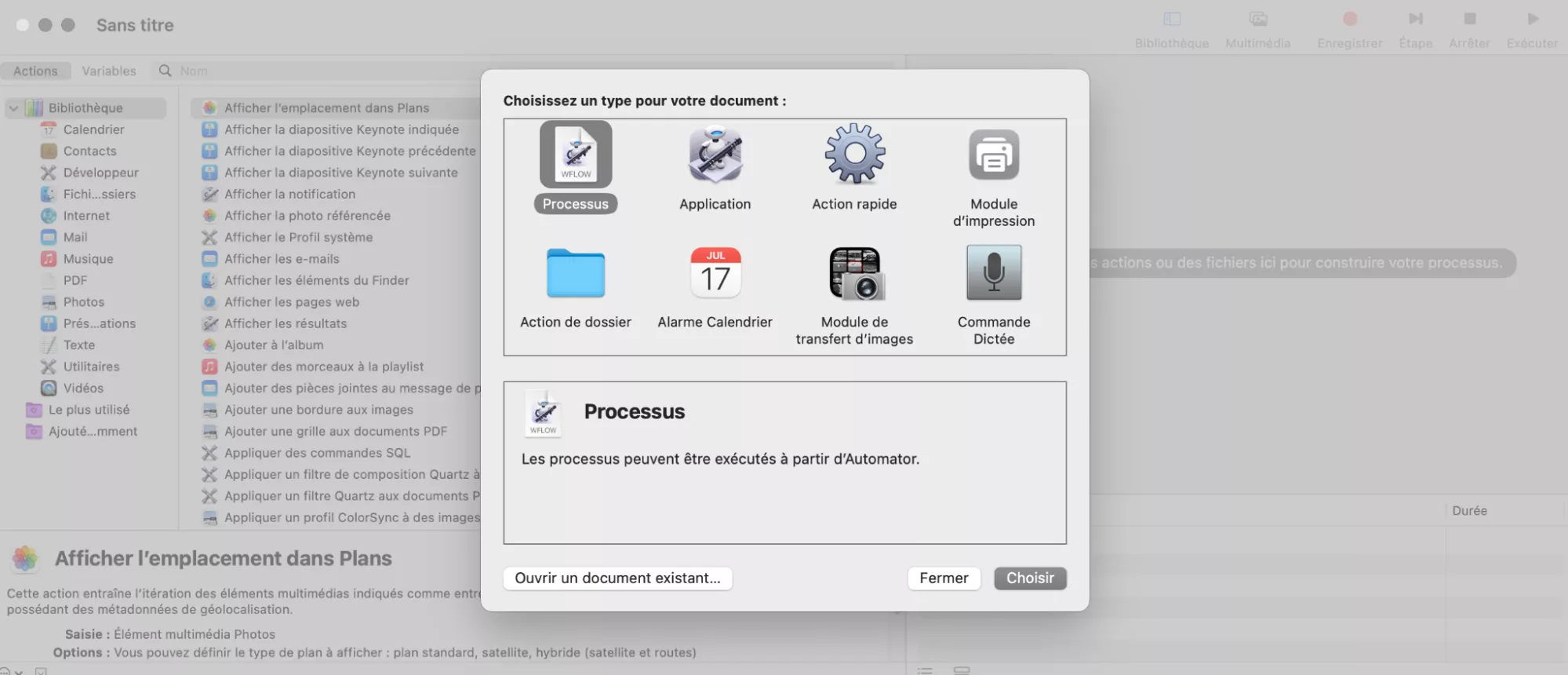This screenshot has height=675, width=1568.
Task: Click the Exécuter play toolbar button
Action: tap(1531, 27)
